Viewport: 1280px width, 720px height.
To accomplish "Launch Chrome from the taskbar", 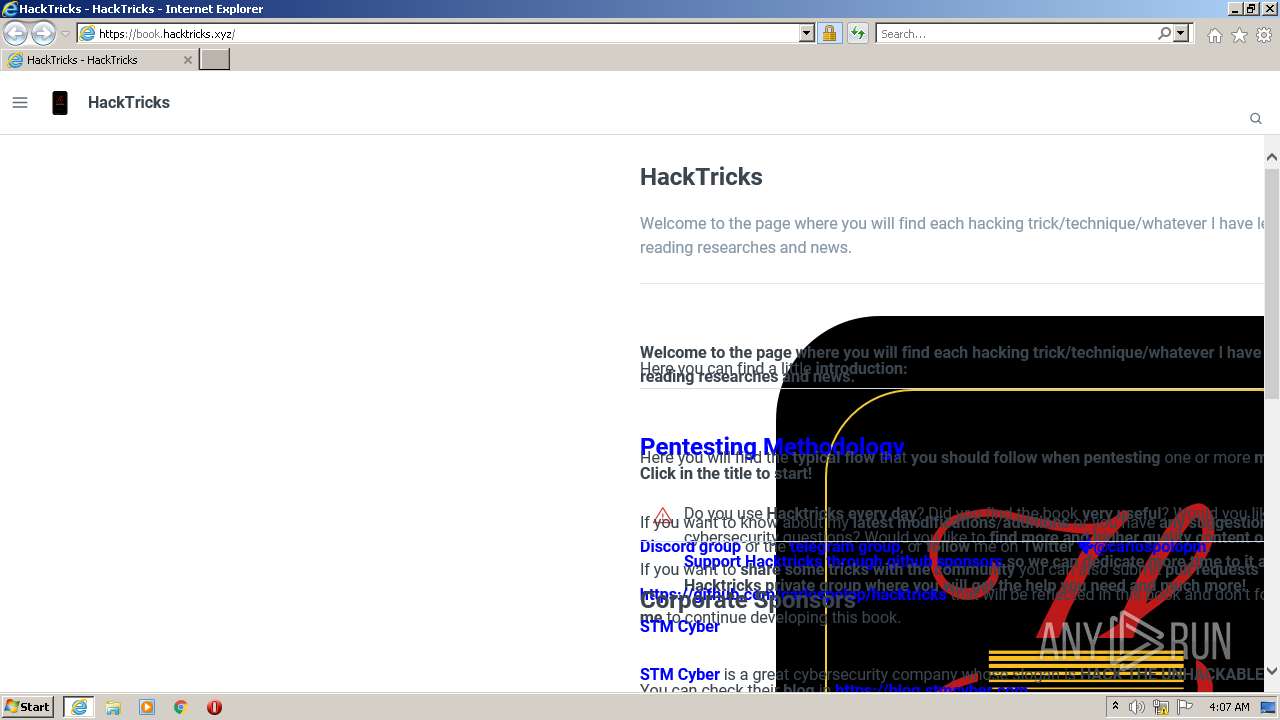I will coord(181,707).
